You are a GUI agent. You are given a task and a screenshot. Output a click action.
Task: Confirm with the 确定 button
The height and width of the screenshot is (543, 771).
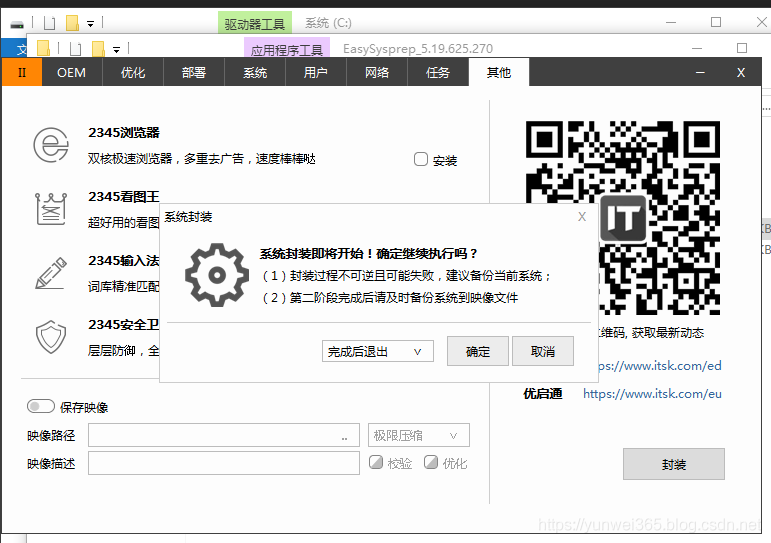477,351
